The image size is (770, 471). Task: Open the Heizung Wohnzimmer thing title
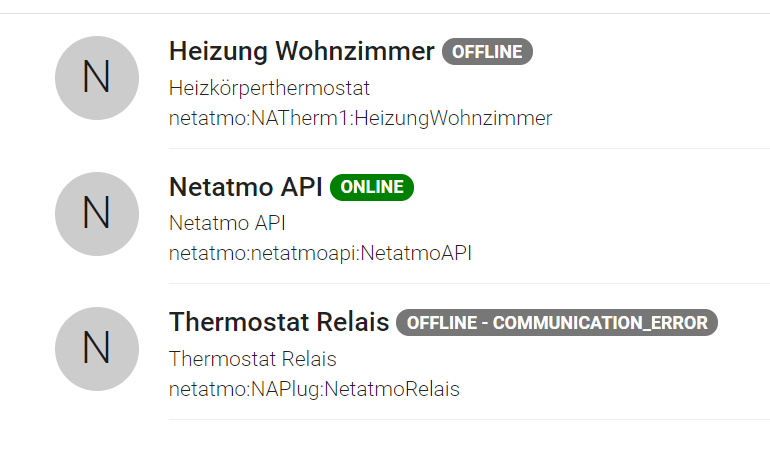pos(302,51)
